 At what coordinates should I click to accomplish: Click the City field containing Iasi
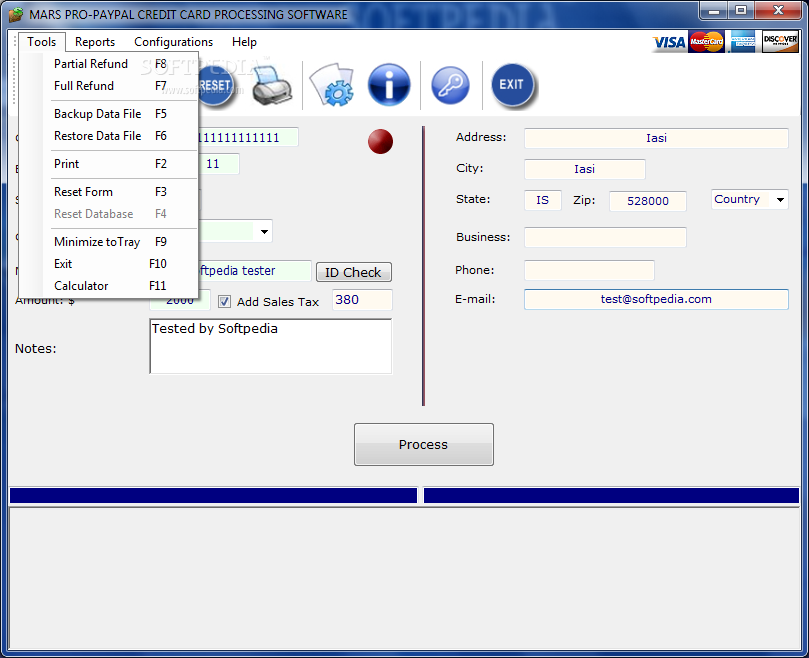point(585,169)
